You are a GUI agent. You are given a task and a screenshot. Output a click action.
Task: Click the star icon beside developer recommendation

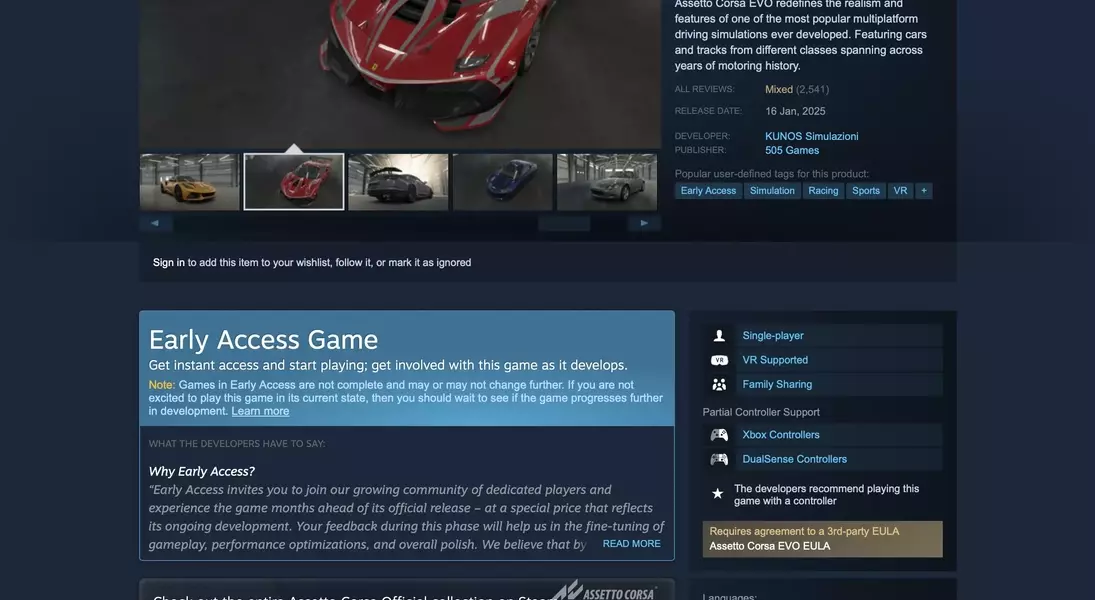pos(717,494)
